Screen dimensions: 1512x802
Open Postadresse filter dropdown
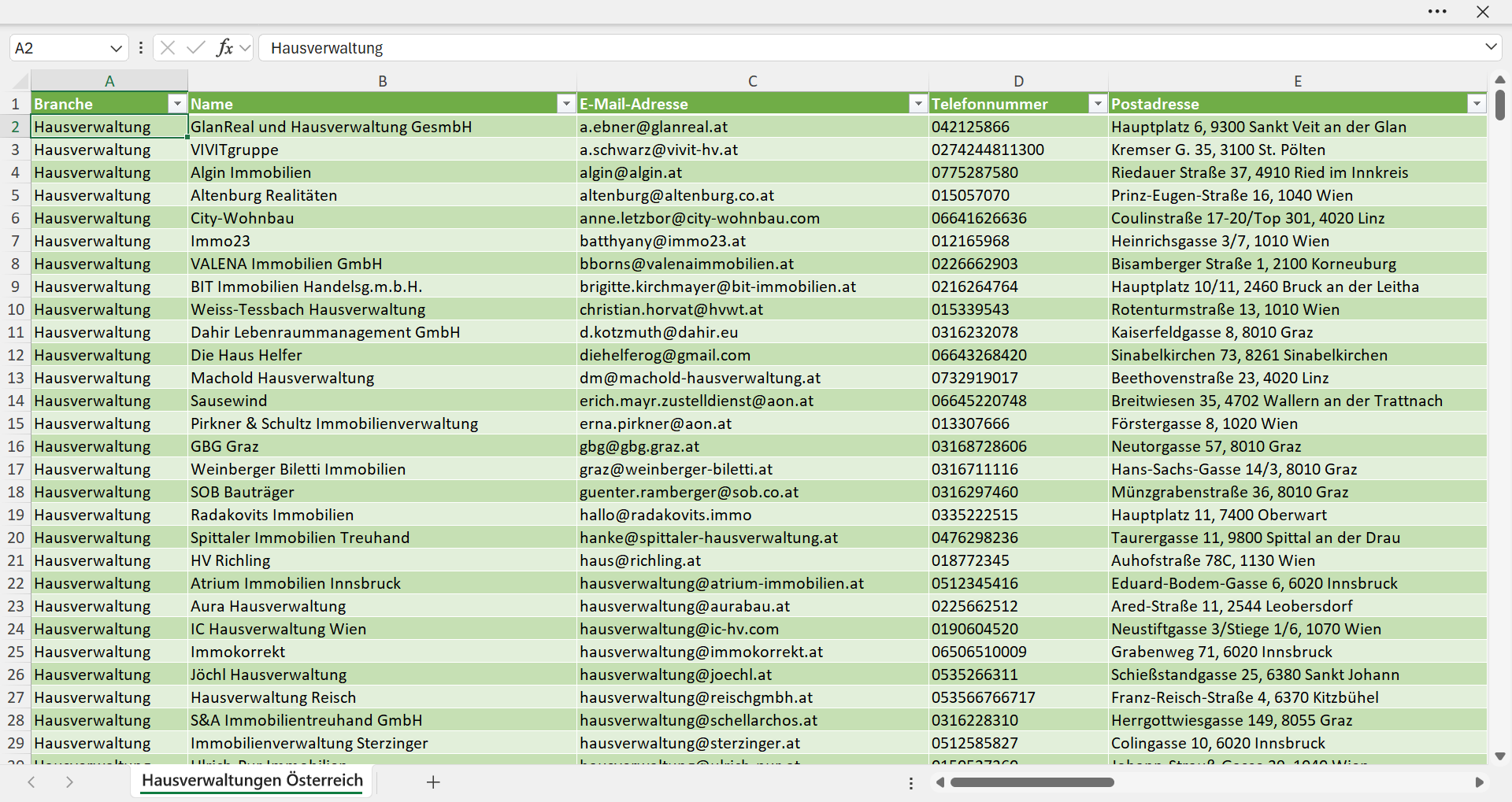(1477, 104)
